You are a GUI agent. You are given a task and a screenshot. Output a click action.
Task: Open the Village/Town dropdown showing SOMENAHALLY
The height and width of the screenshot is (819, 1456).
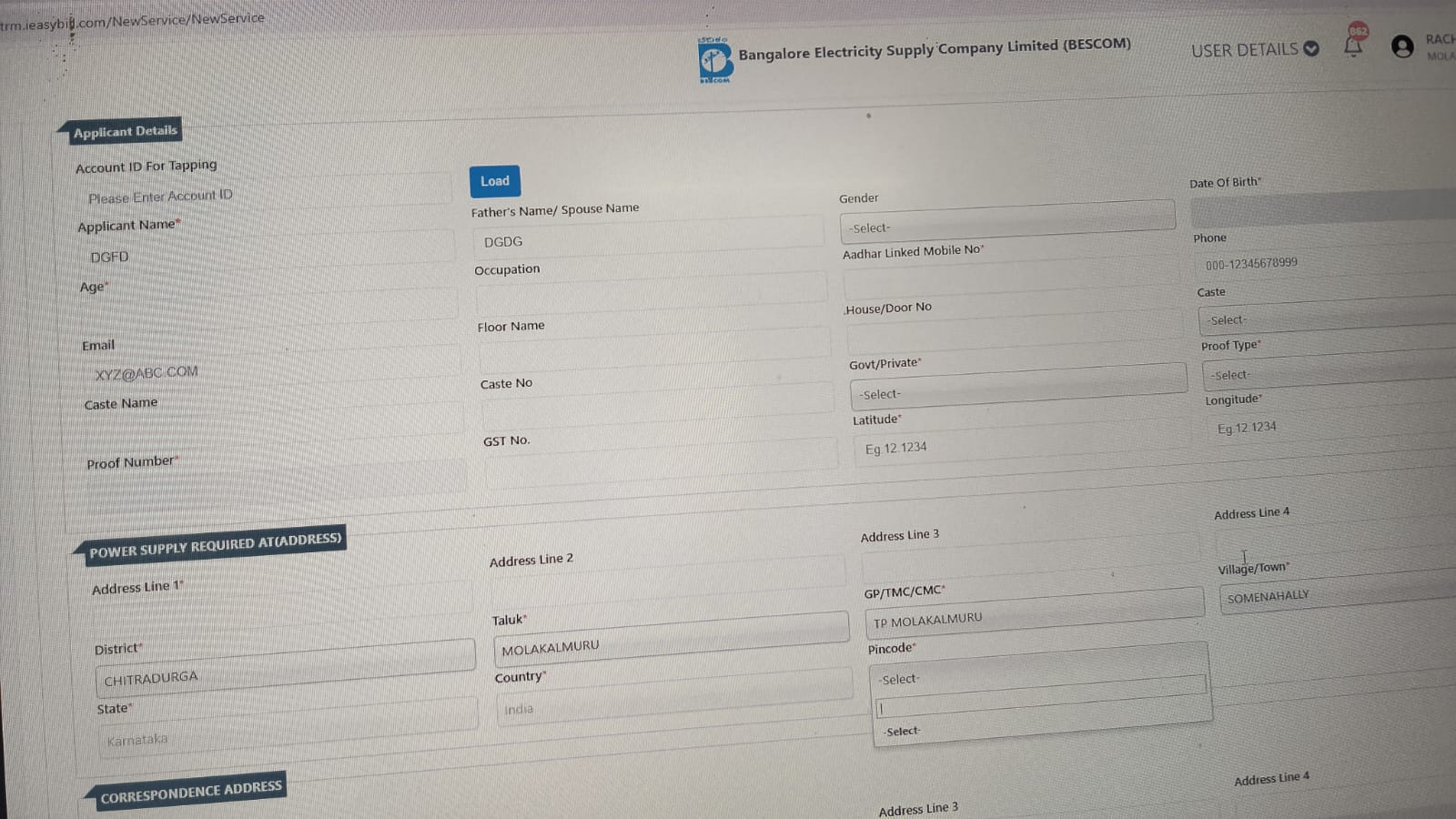click(1338, 591)
